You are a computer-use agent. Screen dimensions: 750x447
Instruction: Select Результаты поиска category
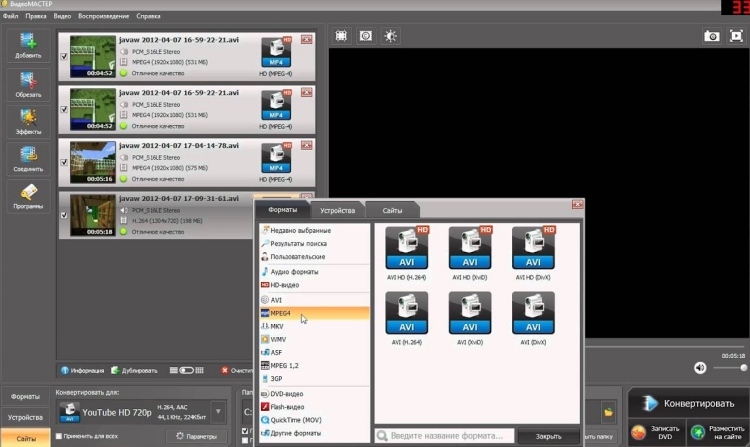click(x=315, y=243)
